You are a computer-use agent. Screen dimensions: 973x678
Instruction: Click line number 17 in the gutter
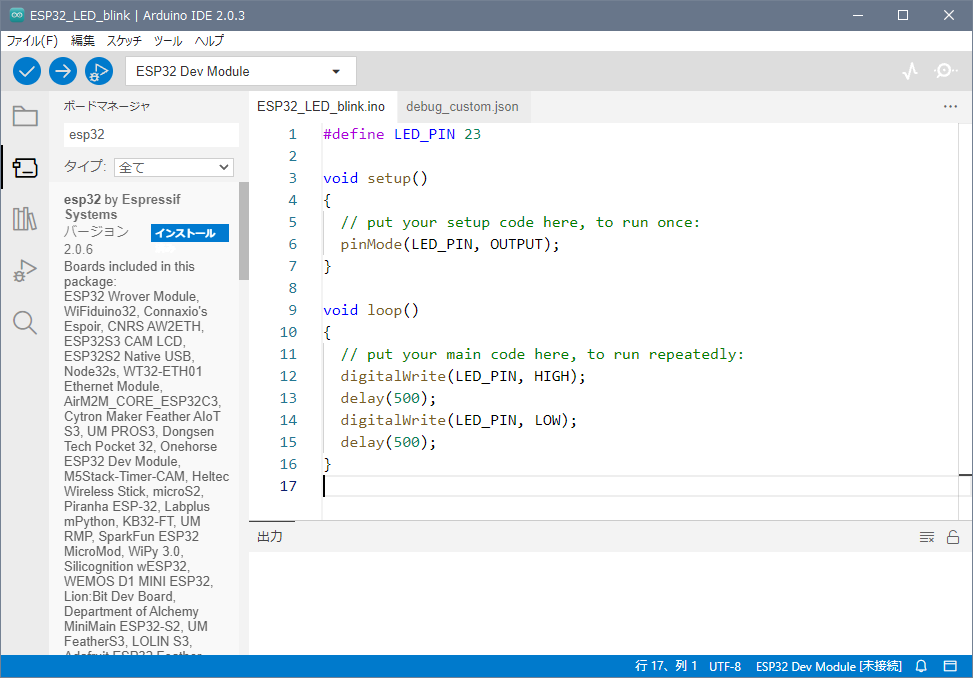pos(288,486)
